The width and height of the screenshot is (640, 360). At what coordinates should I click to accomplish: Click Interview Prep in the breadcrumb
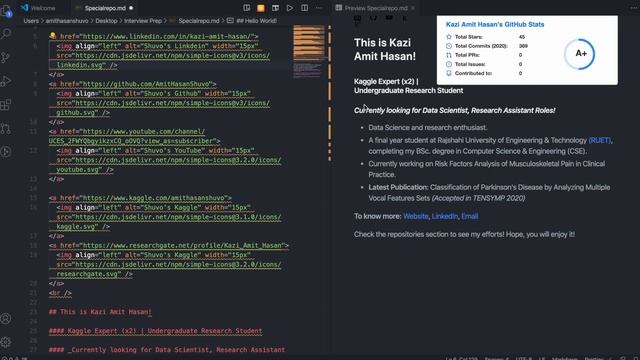[x=143, y=20]
